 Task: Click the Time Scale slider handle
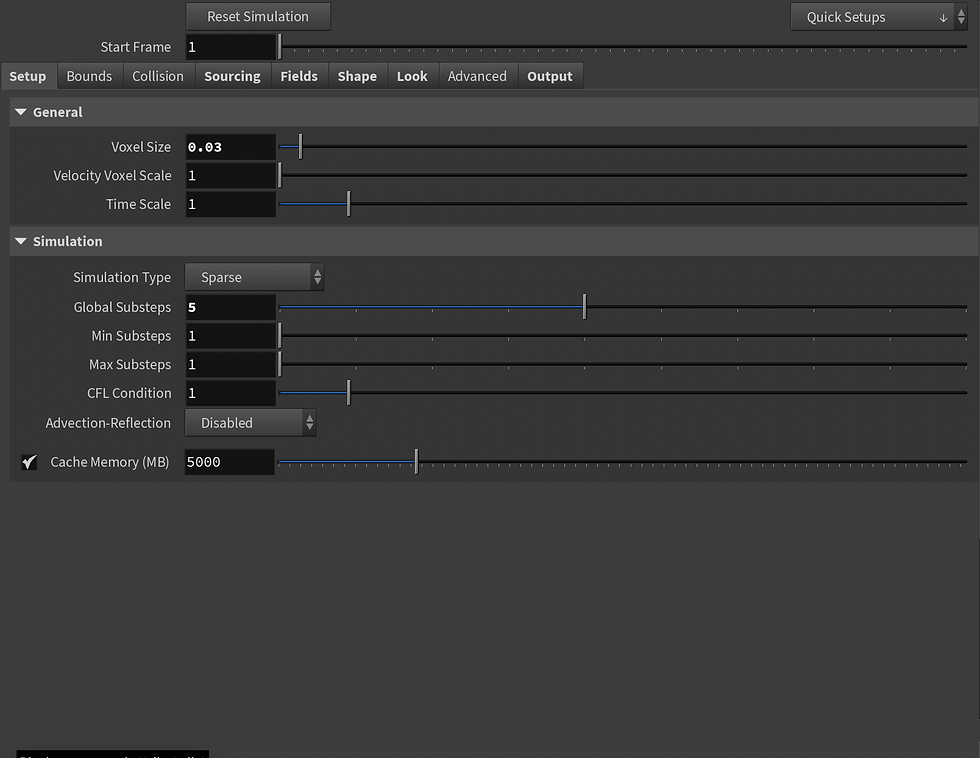(x=349, y=204)
